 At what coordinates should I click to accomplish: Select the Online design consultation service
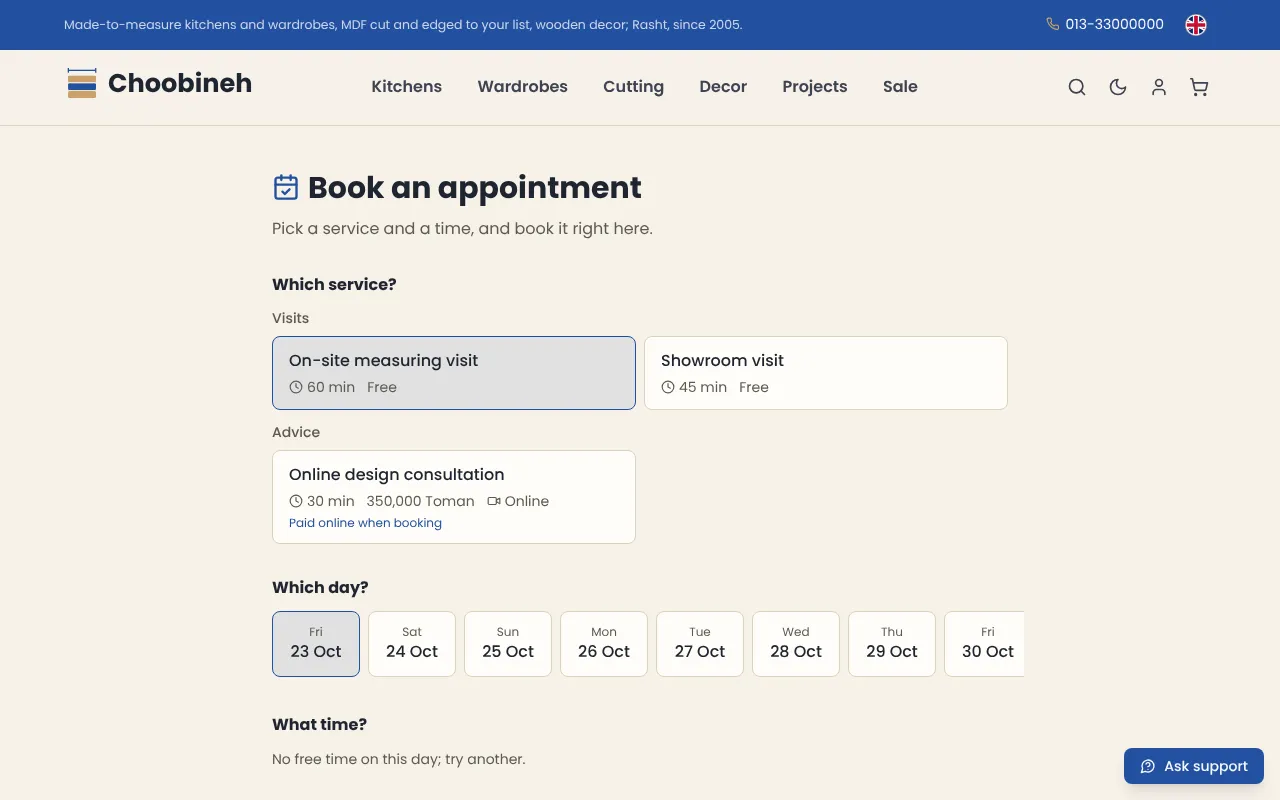click(454, 497)
